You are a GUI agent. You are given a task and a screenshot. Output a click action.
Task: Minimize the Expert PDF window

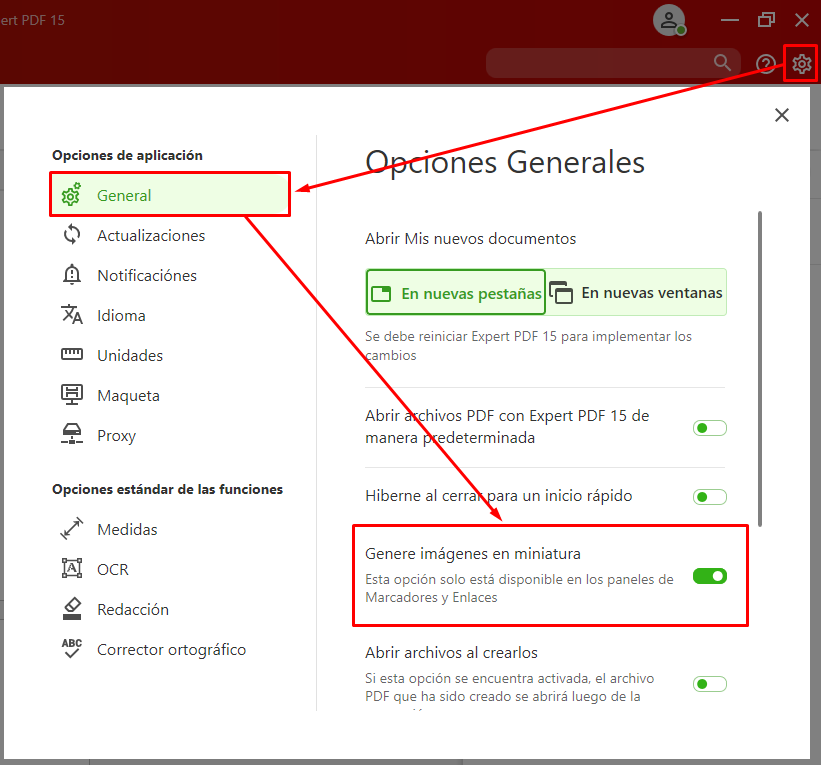click(x=729, y=20)
